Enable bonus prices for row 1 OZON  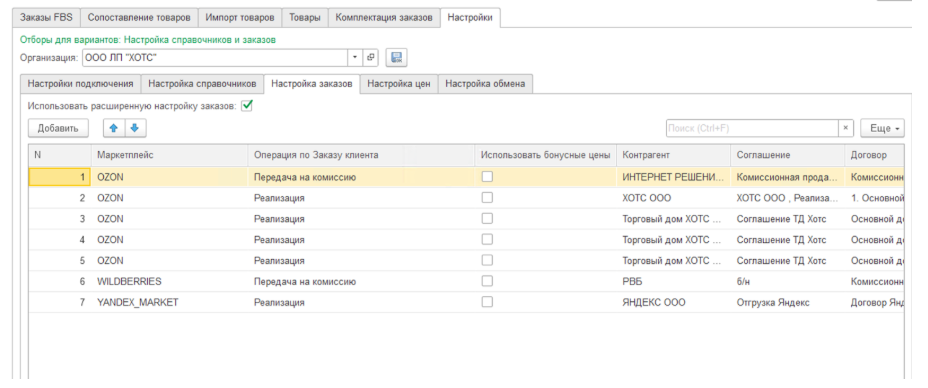point(487,176)
